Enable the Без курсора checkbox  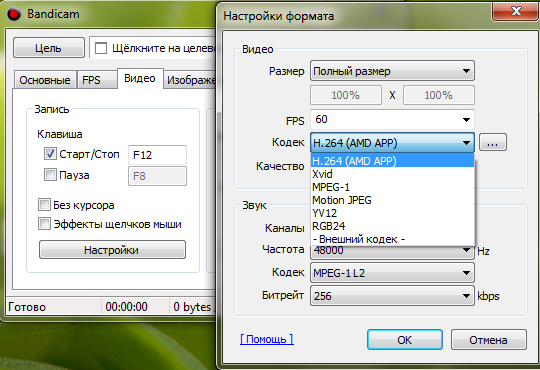(44, 205)
